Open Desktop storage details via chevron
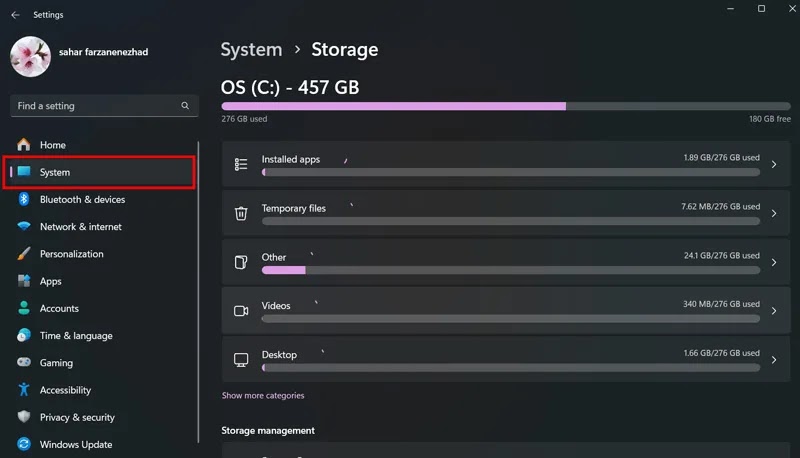This screenshot has width=800, height=458. tap(774, 360)
